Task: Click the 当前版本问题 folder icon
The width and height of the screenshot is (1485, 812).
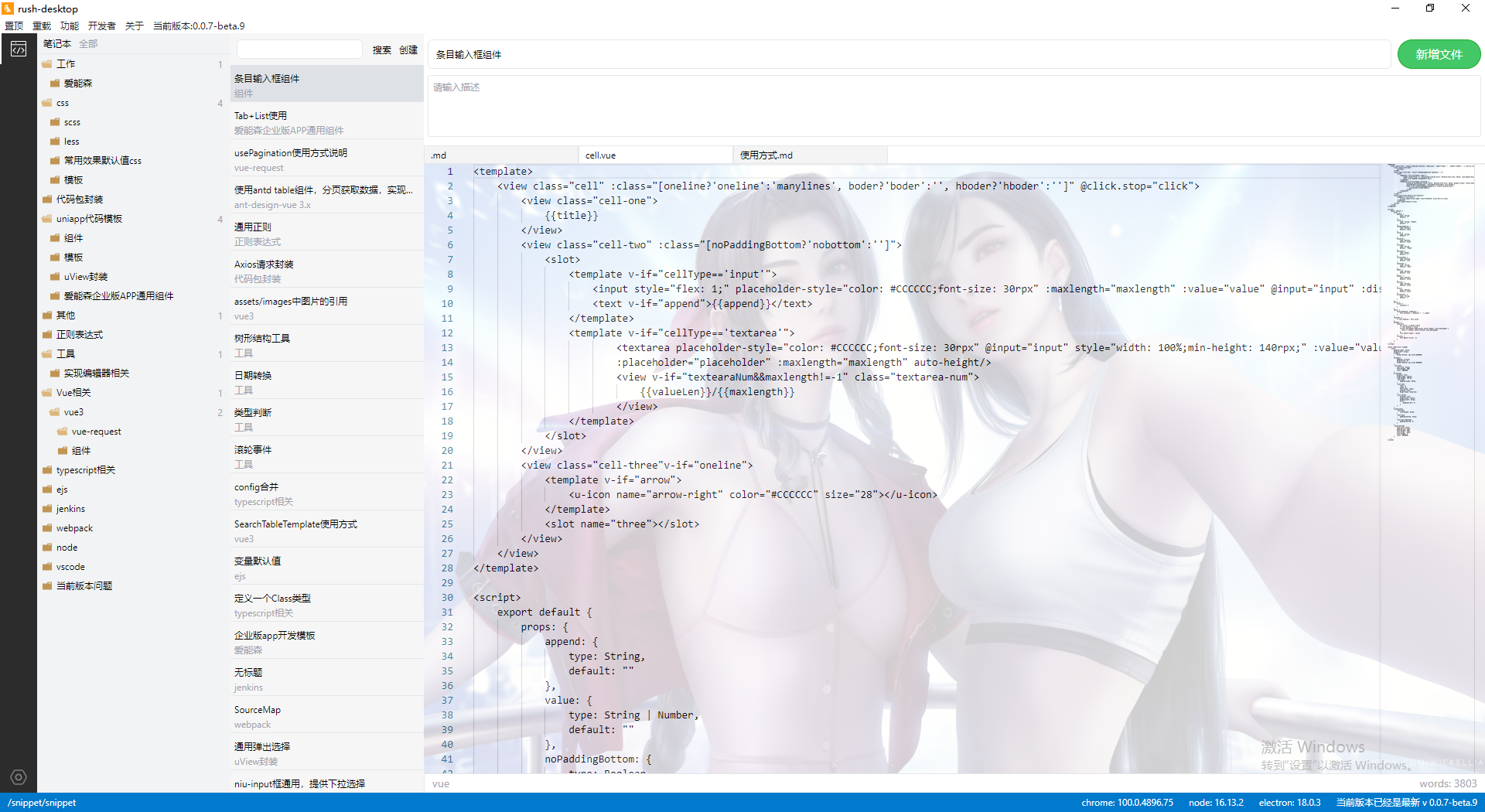Action: [47, 586]
